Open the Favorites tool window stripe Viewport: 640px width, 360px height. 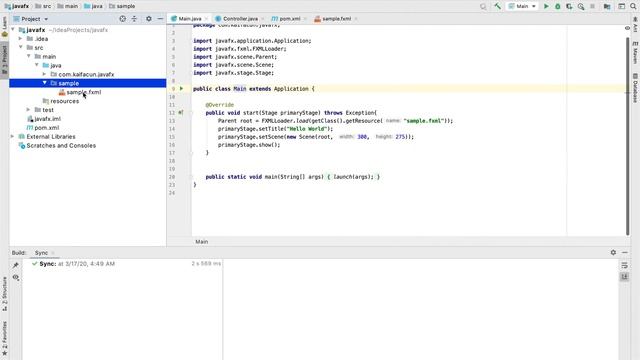point(4,338)
